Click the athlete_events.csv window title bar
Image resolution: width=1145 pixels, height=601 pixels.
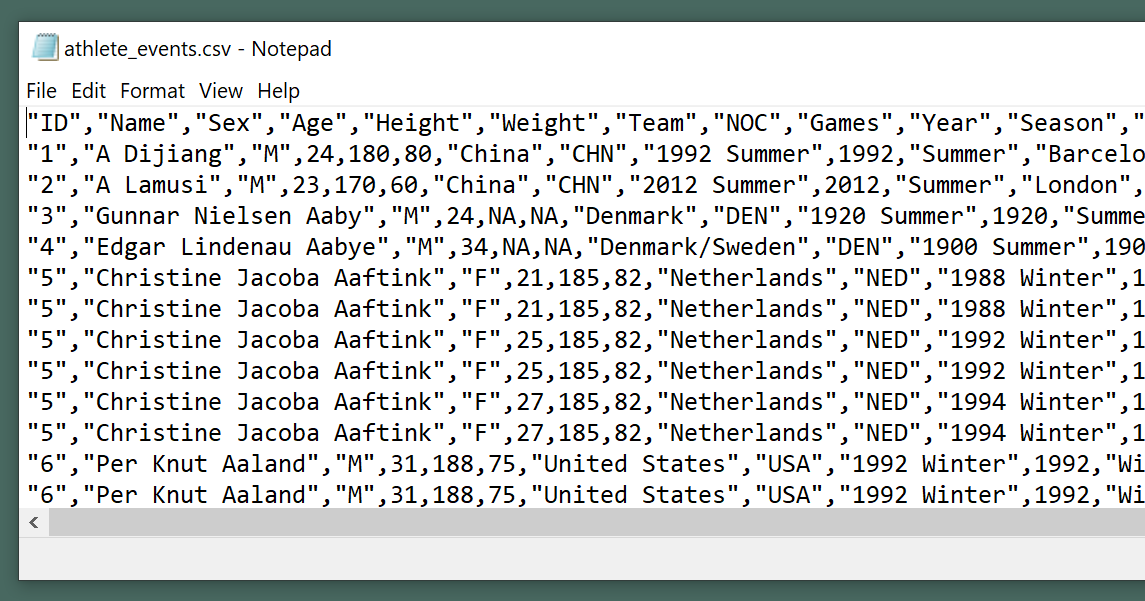pos(600,48)
